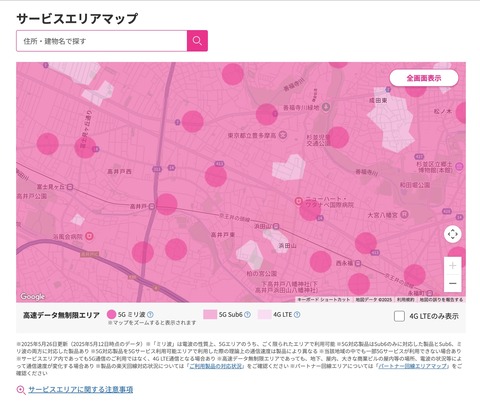Open help icon next to 5G ミリ波
Viewport: 480px width, 401px height.
pos(150,314)
